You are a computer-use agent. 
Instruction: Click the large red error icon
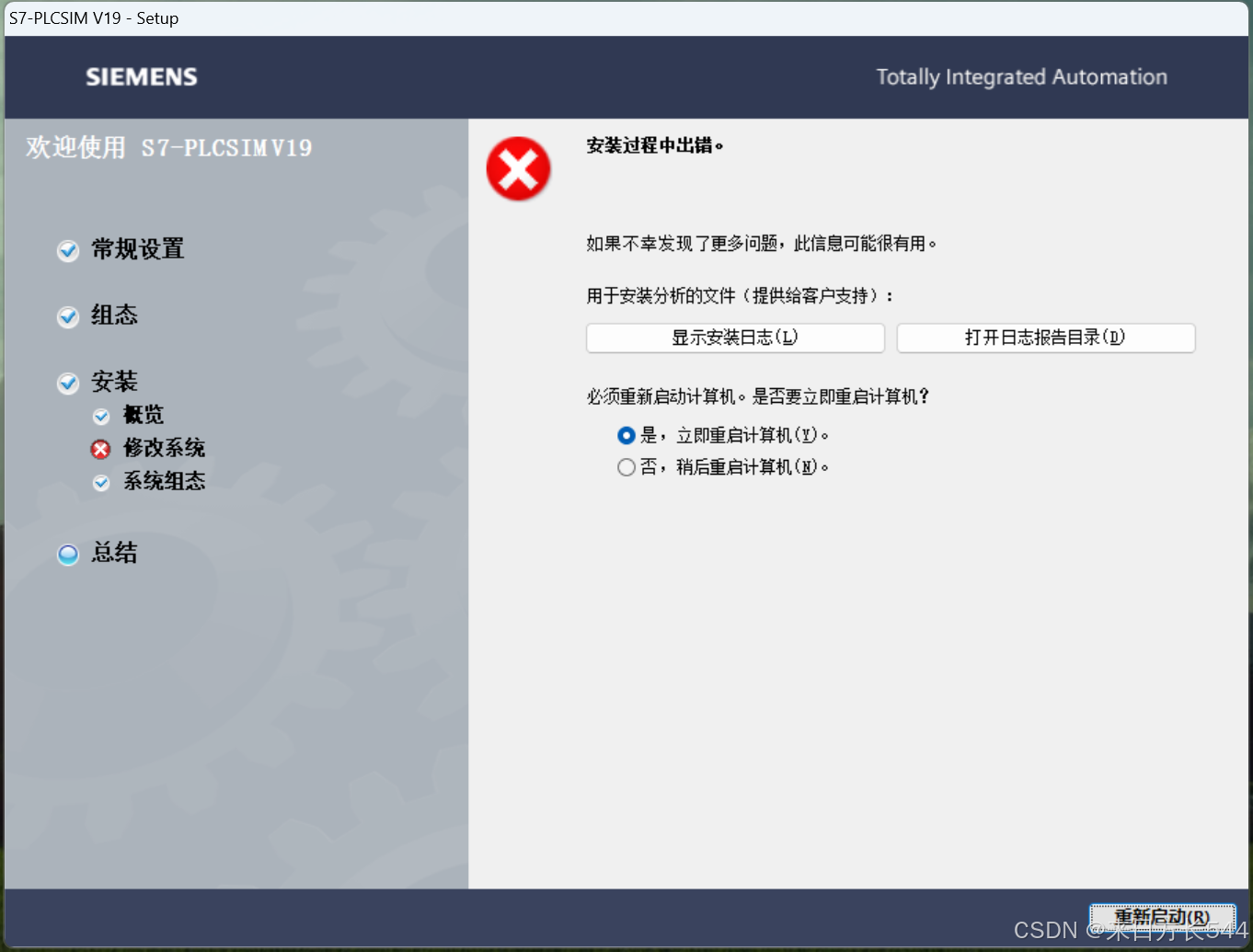519,169
